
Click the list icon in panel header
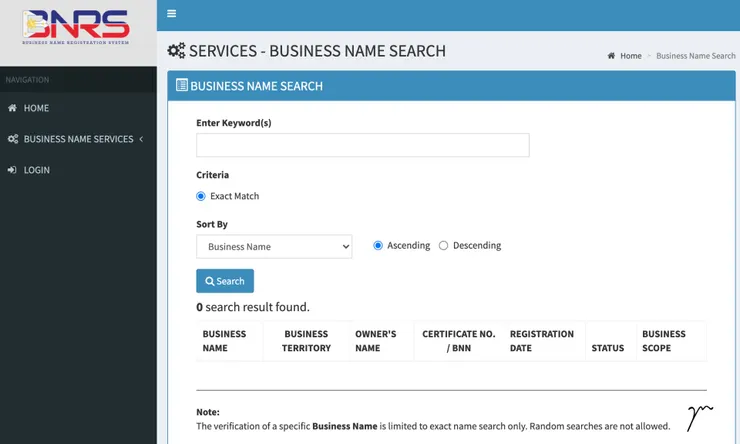click(182, 85)
